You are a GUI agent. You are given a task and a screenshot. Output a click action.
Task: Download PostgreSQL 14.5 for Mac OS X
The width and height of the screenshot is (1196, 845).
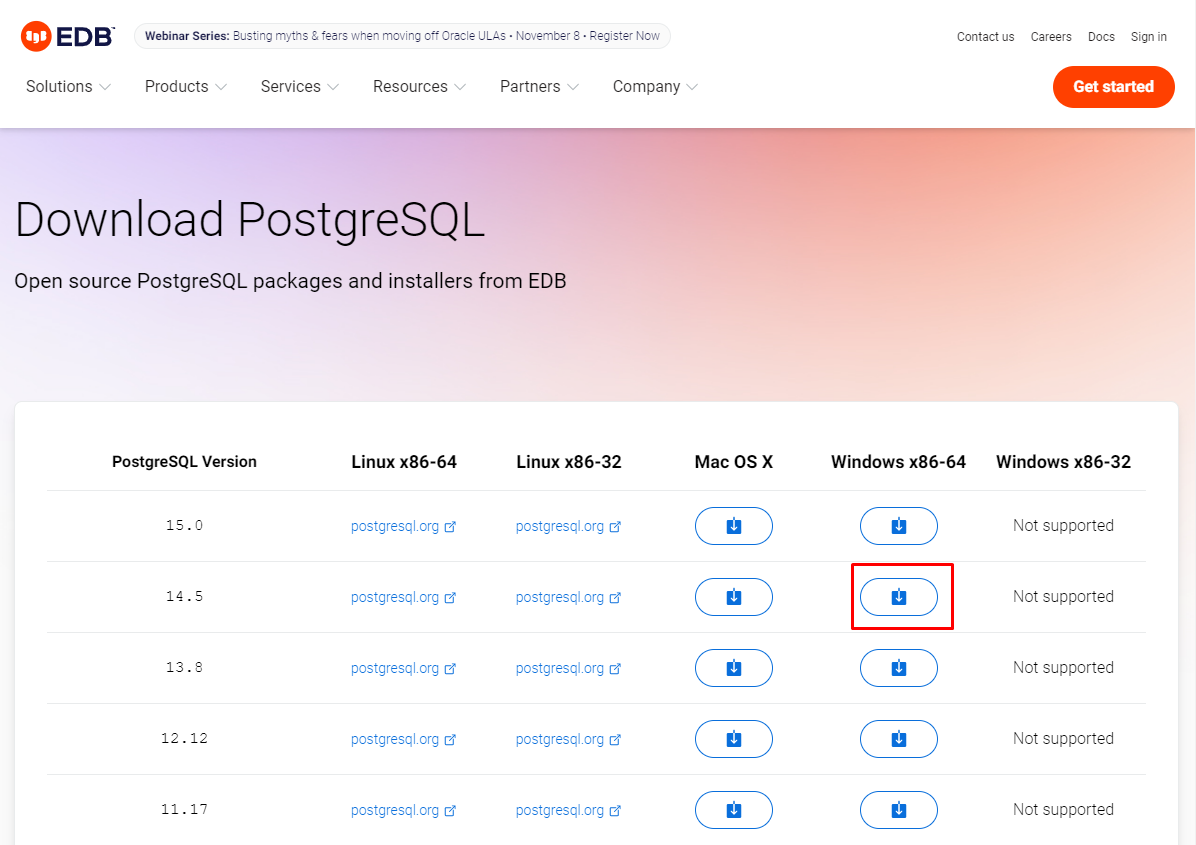point(734,596)
